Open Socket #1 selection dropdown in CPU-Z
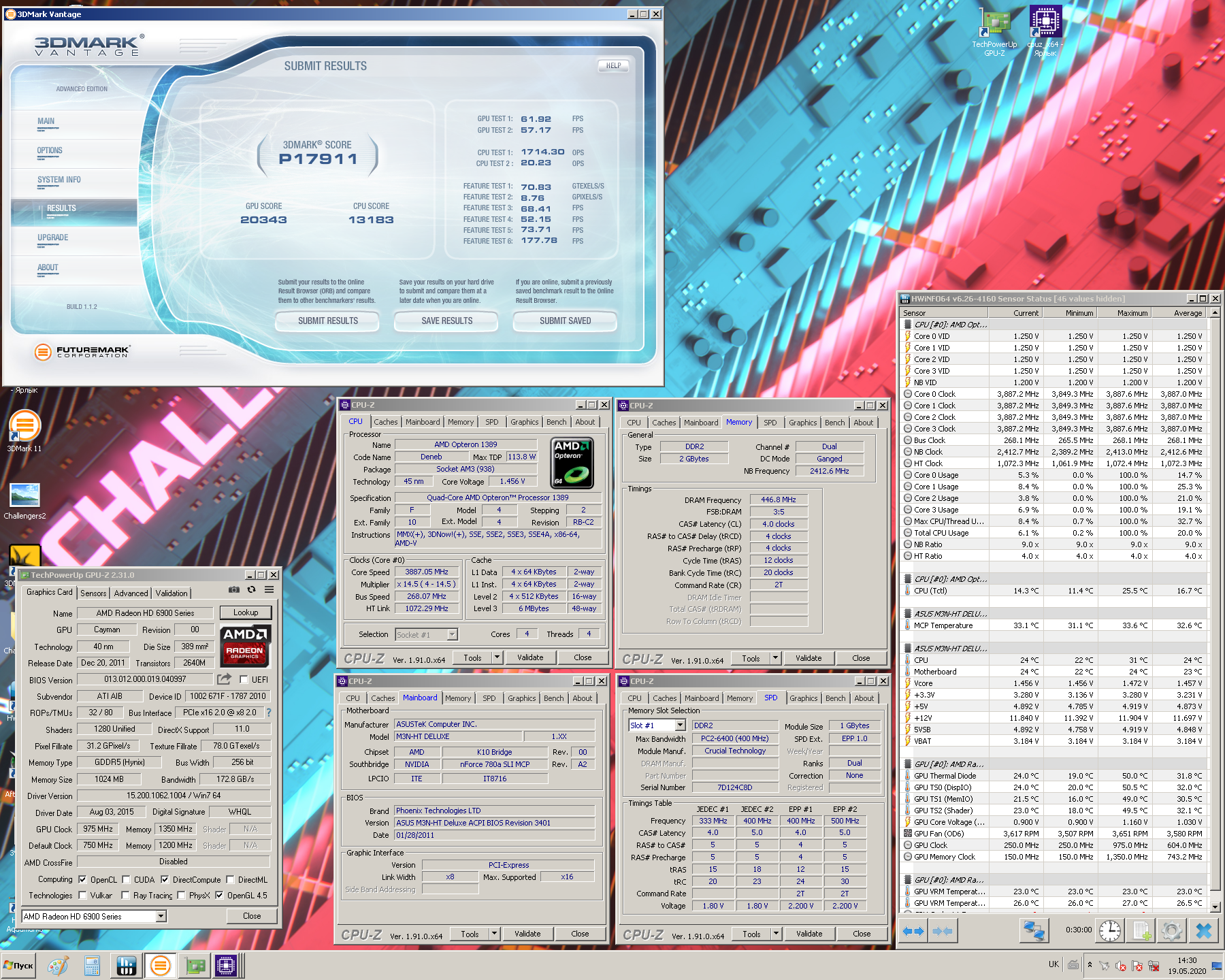 click(452, 634)
